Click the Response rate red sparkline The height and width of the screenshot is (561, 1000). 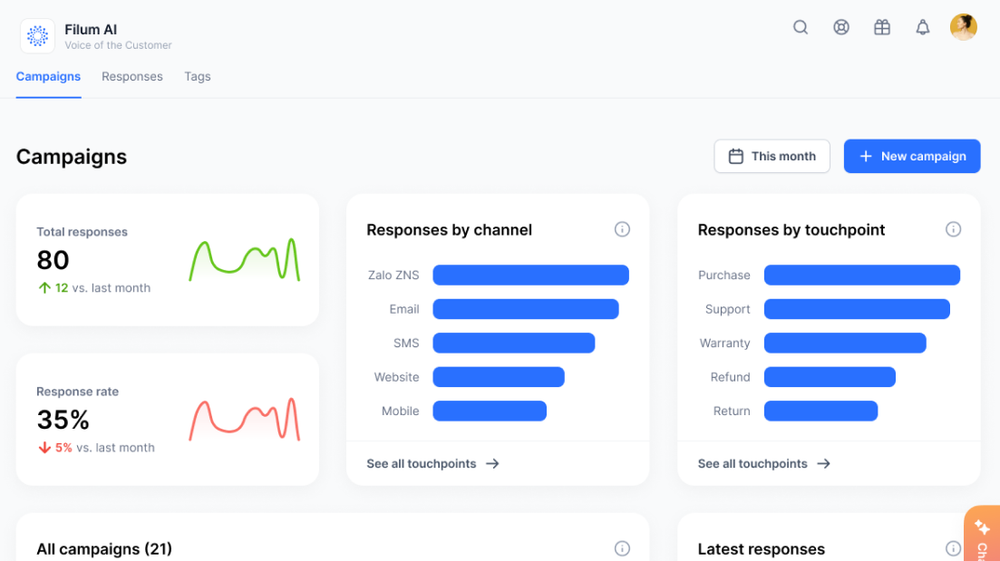[x=244, y=419]
